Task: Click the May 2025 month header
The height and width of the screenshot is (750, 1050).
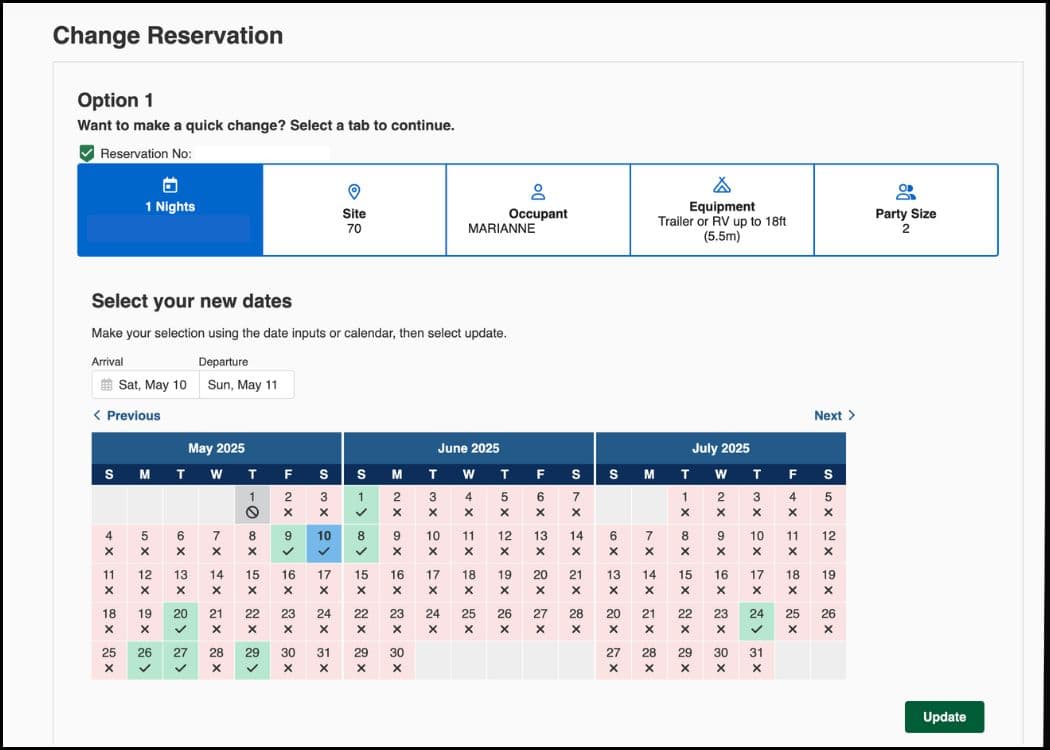Action: click(216, 448)
